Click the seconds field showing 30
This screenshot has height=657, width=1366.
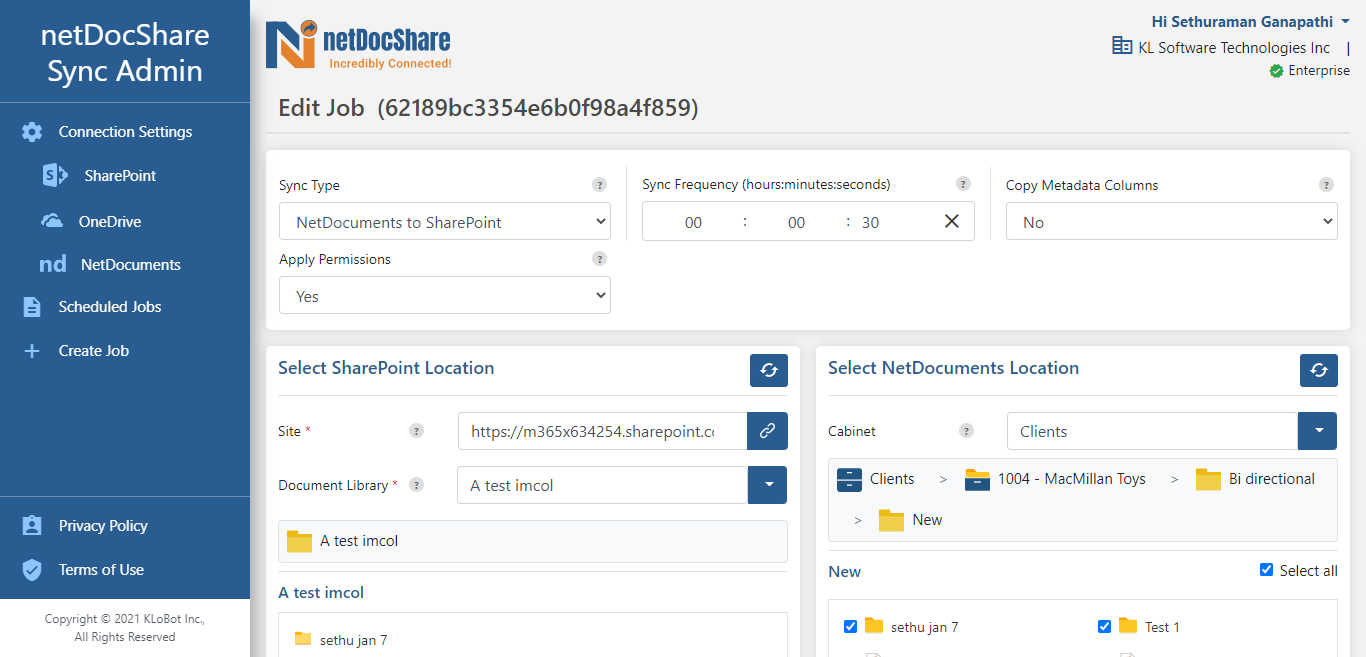point(870,222)
